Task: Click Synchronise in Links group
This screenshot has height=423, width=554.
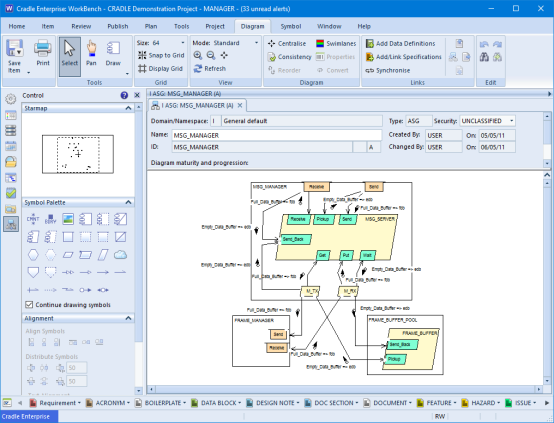Action: pos(388,70)
